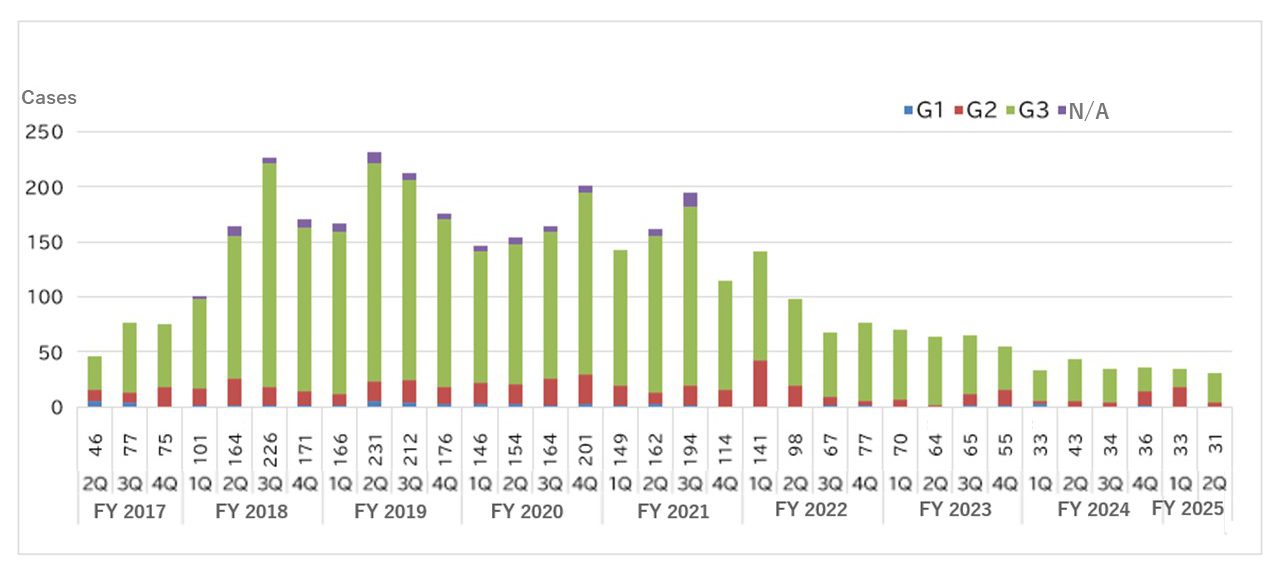Click the blue G1 legend swatch

pos(908,110)
